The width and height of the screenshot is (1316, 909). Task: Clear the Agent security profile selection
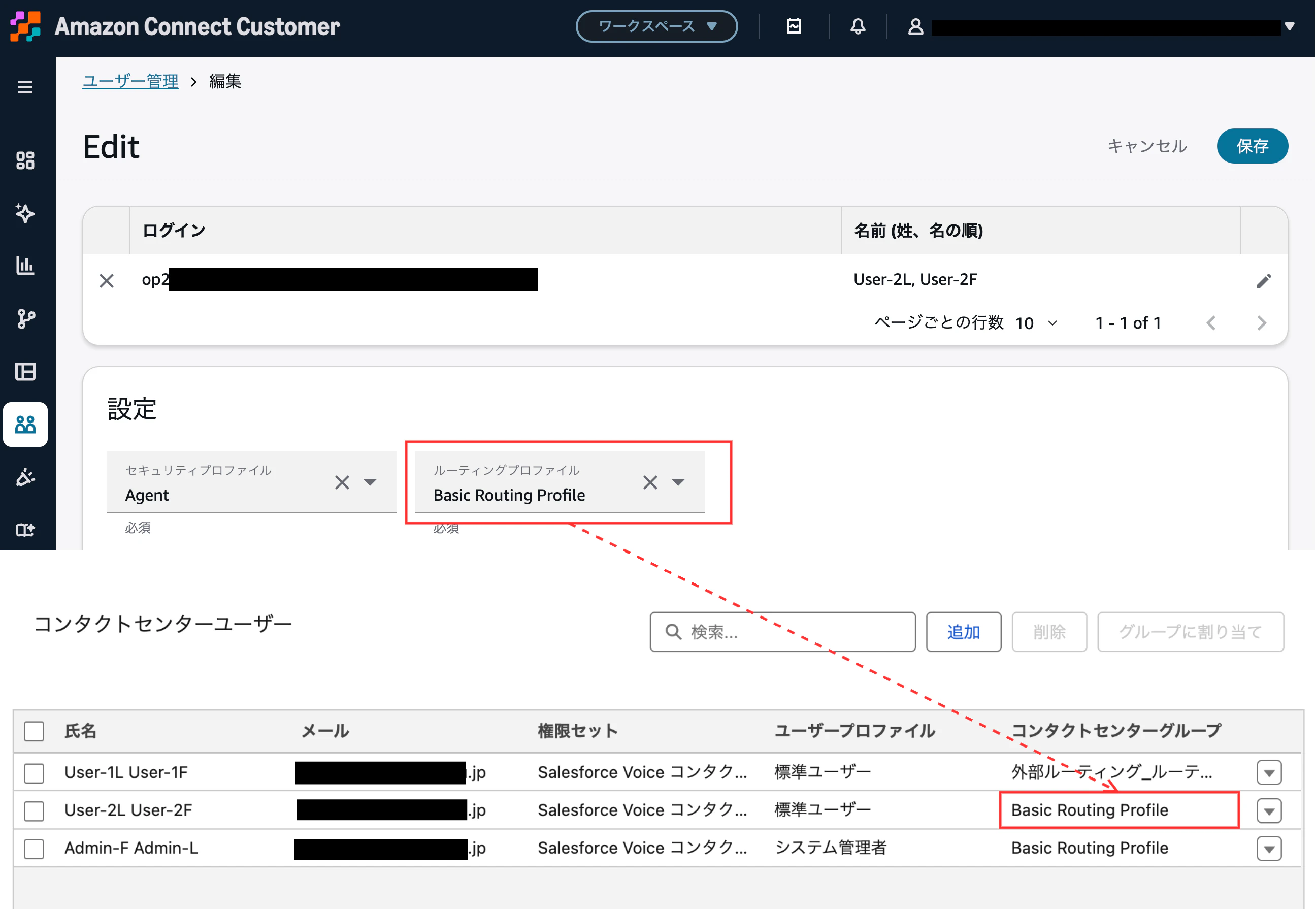point(342,482)
